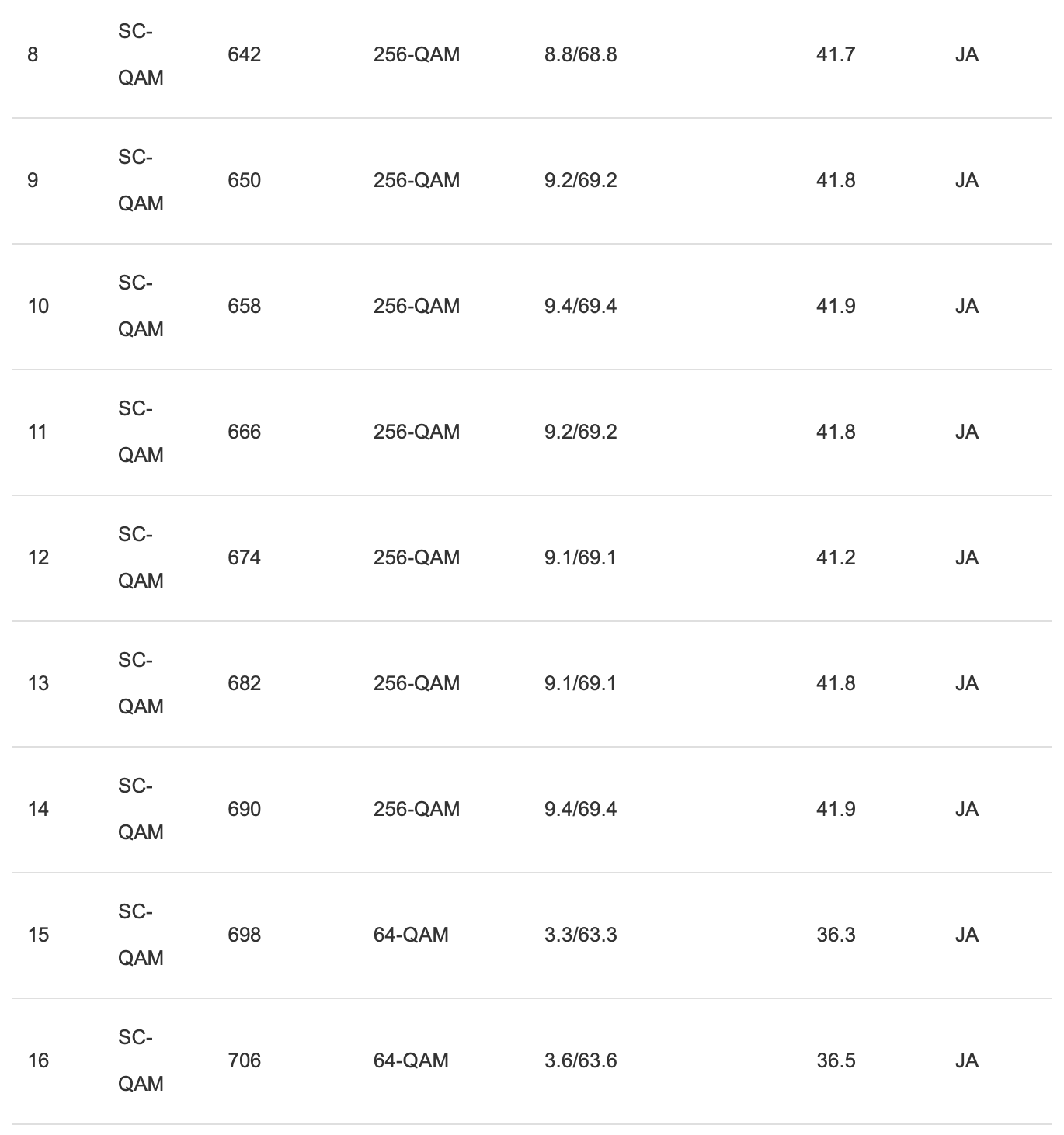
Task: Select SNR value 41.8 in channel 11 row
Action: [x=836, y=432]
